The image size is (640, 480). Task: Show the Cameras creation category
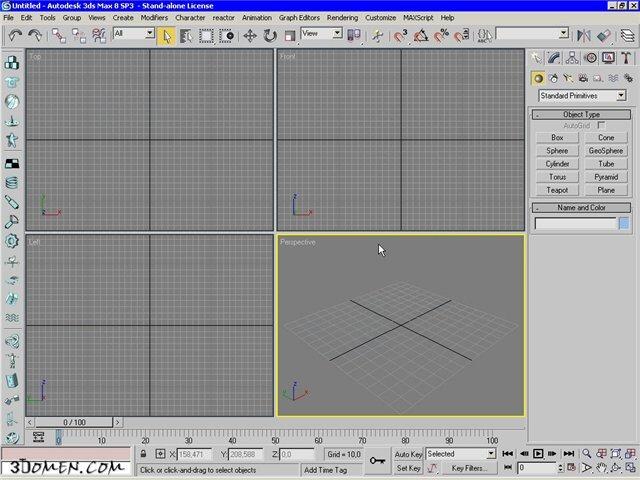click(582, 78)
